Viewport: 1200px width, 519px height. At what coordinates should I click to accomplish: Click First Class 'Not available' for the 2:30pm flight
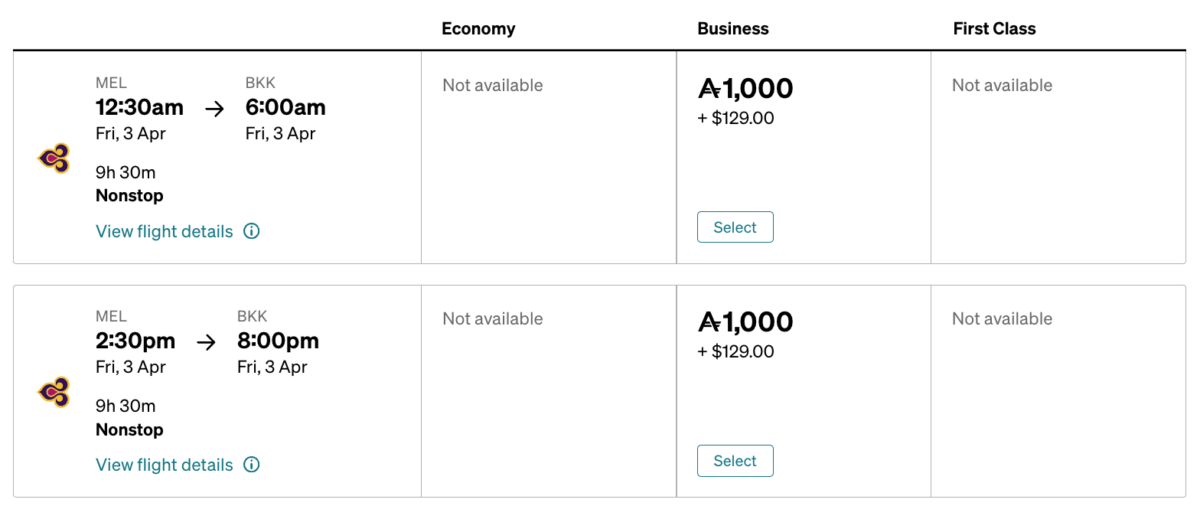point(1002,319)
